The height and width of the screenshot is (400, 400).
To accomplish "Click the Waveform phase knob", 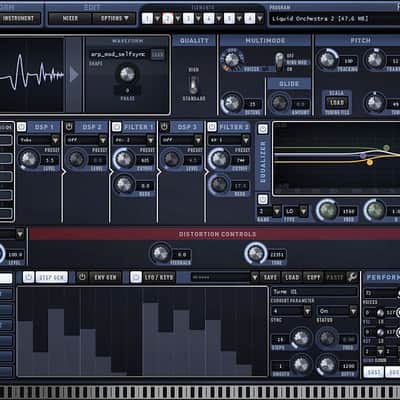I will pyautogui.click(x=127, y=74).
